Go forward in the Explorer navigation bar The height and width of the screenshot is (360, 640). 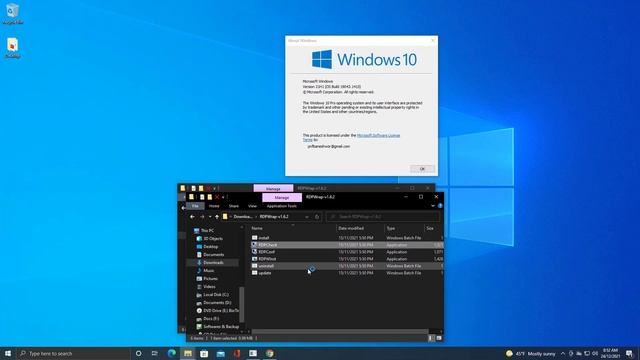tap(202, 217)
